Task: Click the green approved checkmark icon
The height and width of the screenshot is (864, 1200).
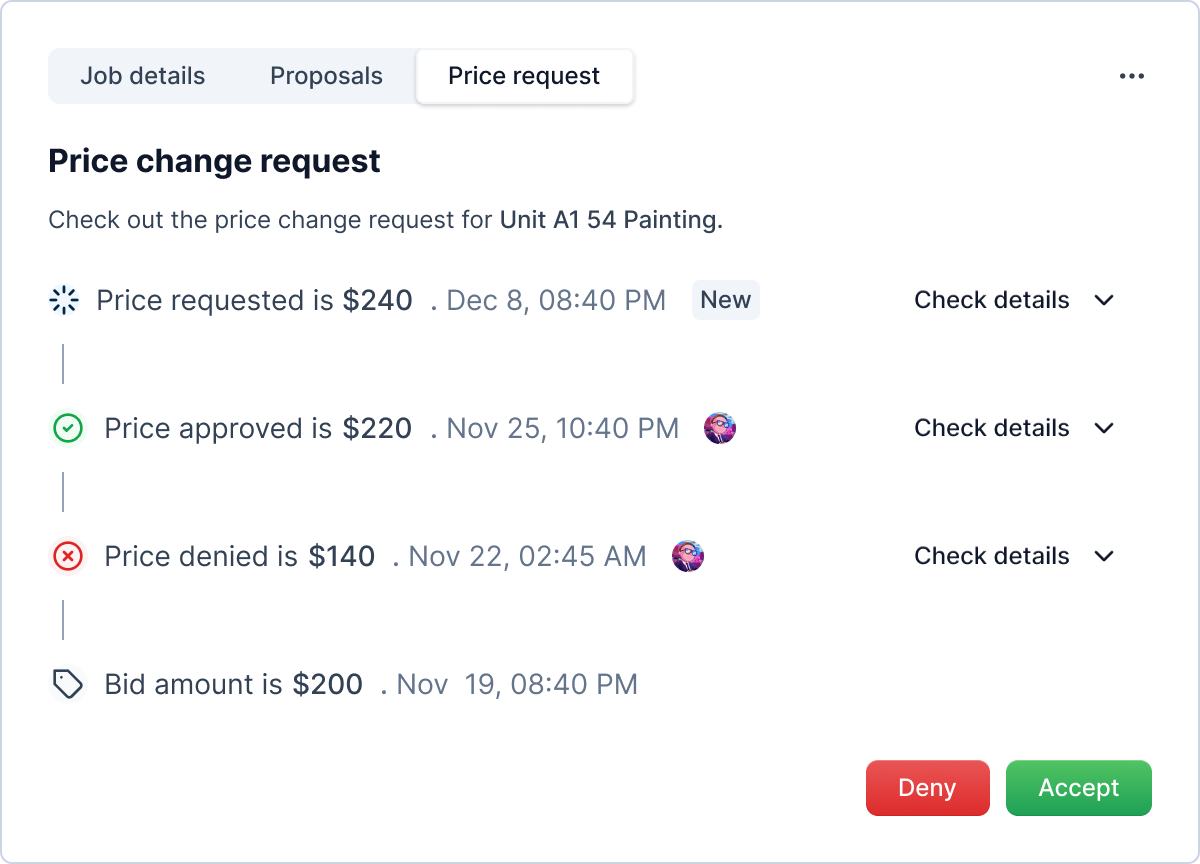Action: 68,428
